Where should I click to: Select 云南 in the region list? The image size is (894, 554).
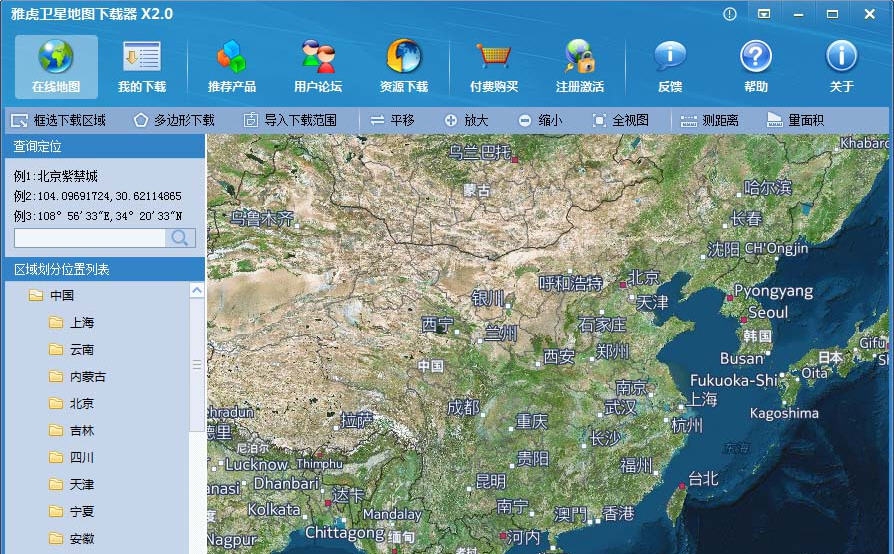click(82, 349)
